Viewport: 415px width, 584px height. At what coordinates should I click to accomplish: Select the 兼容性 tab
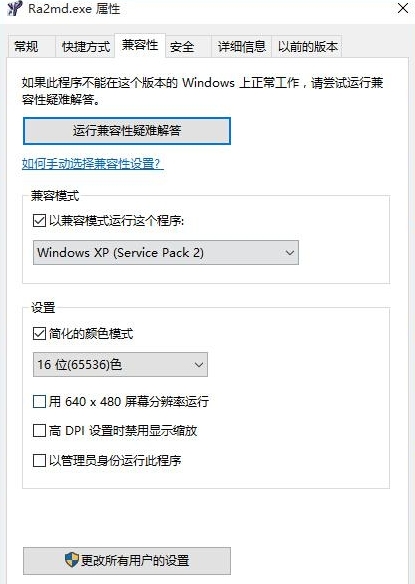[x=140, y=45]
